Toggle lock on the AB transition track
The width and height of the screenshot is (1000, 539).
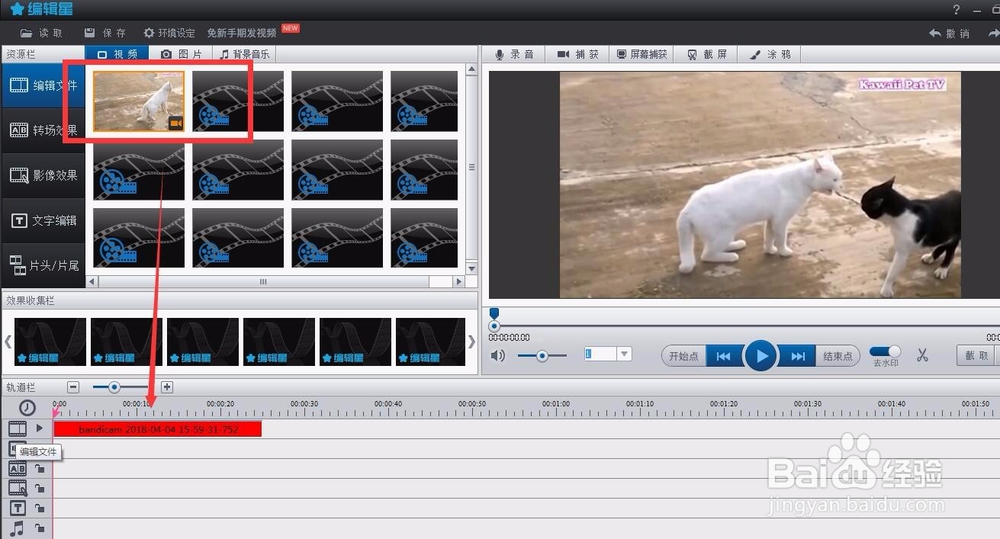40,469
